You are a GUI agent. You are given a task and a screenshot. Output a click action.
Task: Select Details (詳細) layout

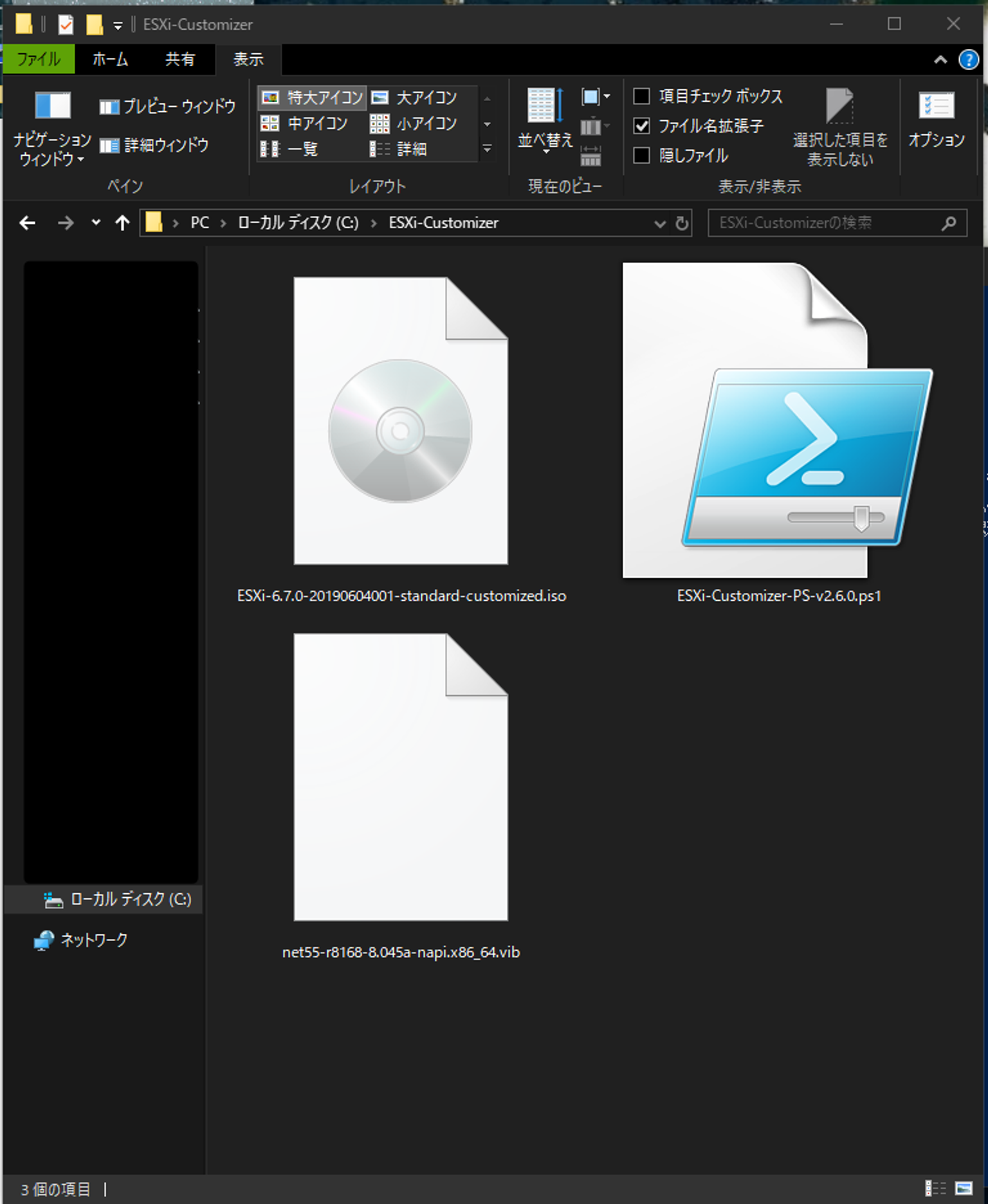[399, 149]
